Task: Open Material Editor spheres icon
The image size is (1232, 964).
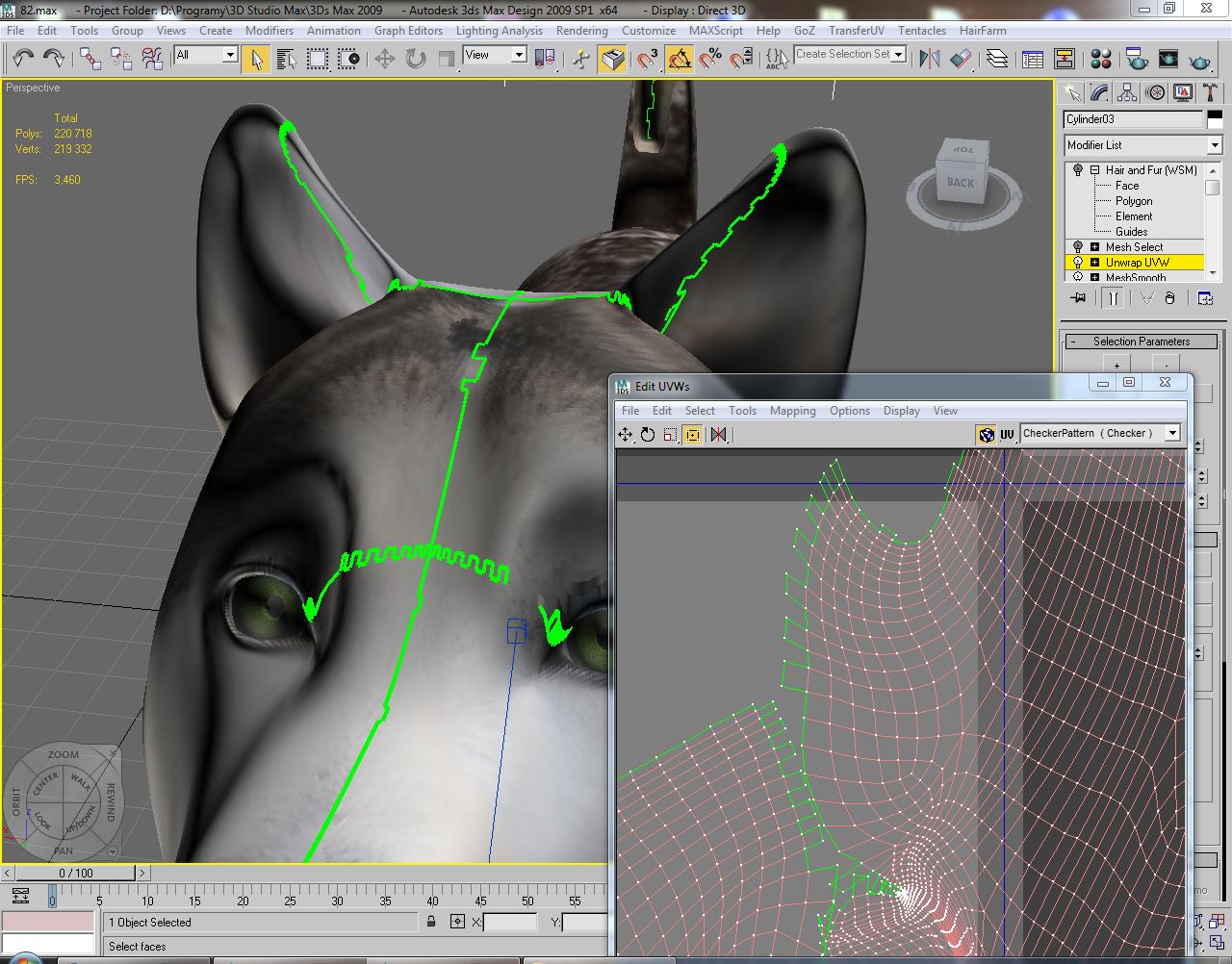Action: click(1101, 59)
